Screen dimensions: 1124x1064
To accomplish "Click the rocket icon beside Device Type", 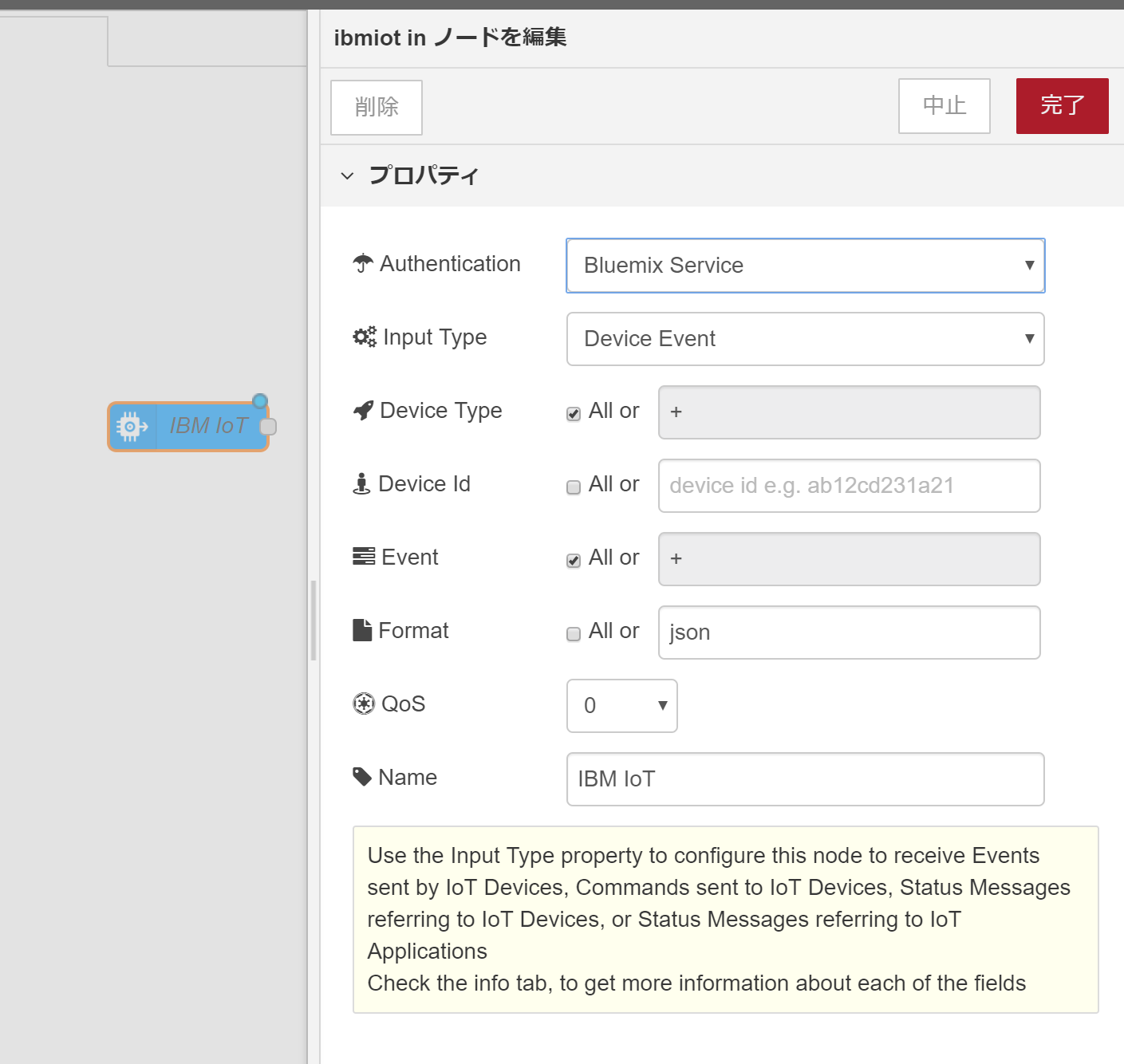I will 363,410.
